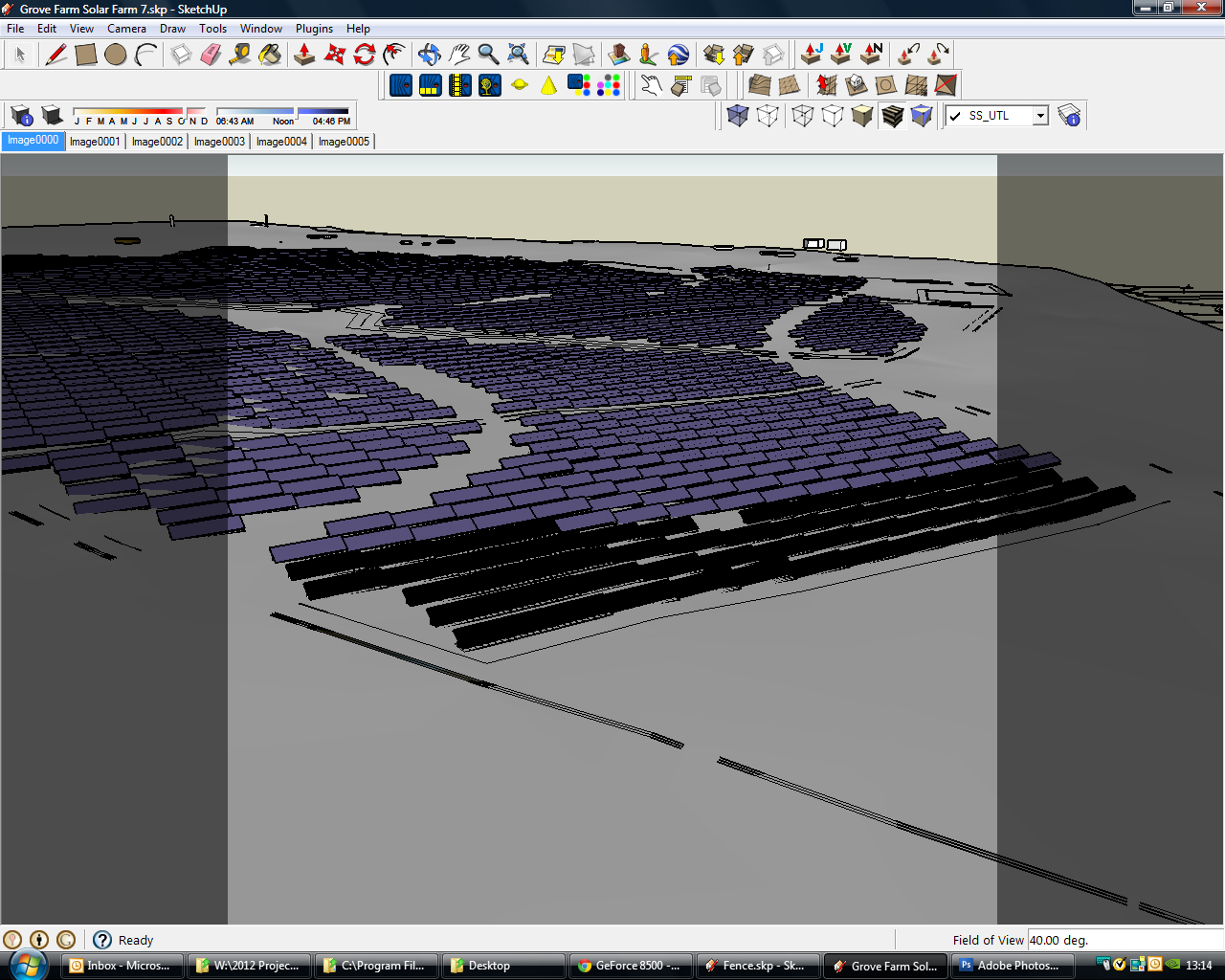
Task: Activate the Arc tool
Action: tap(145, 55)
